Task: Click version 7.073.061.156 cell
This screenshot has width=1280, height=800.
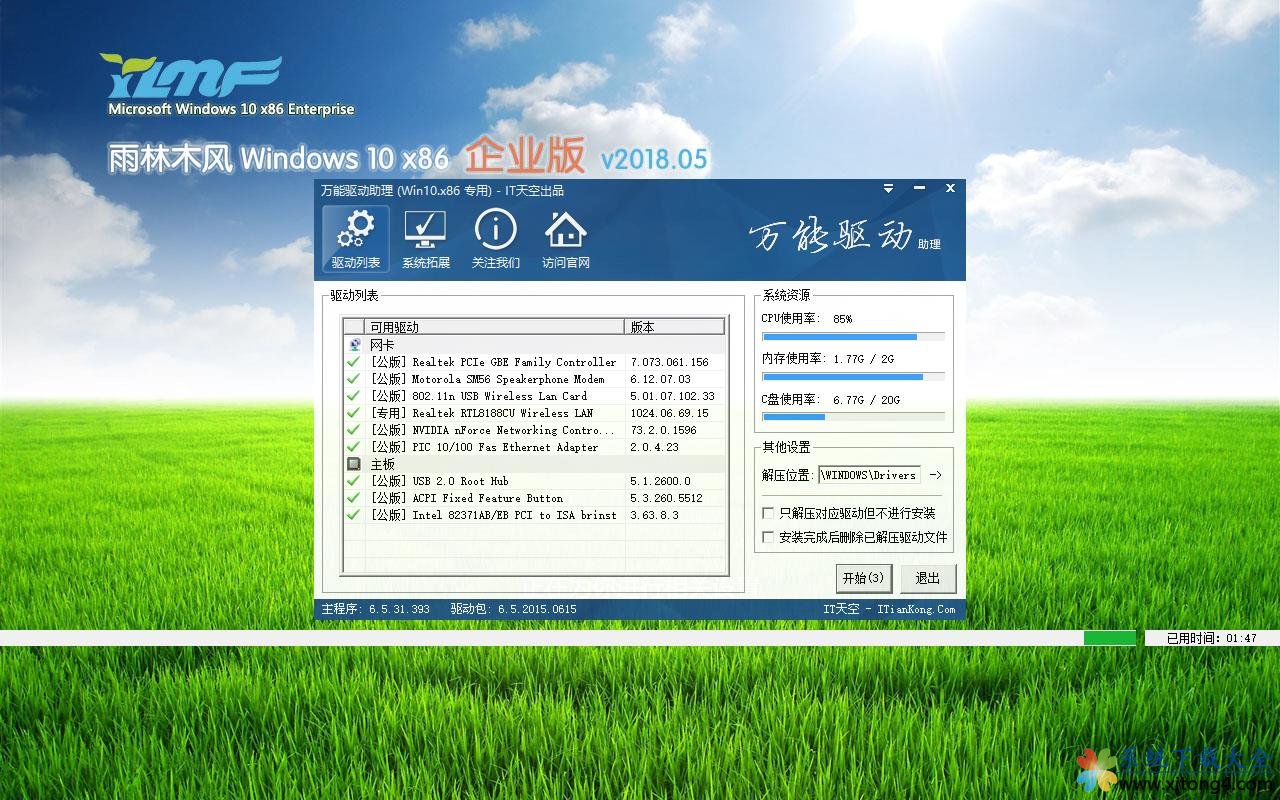Action: [669, 362]
